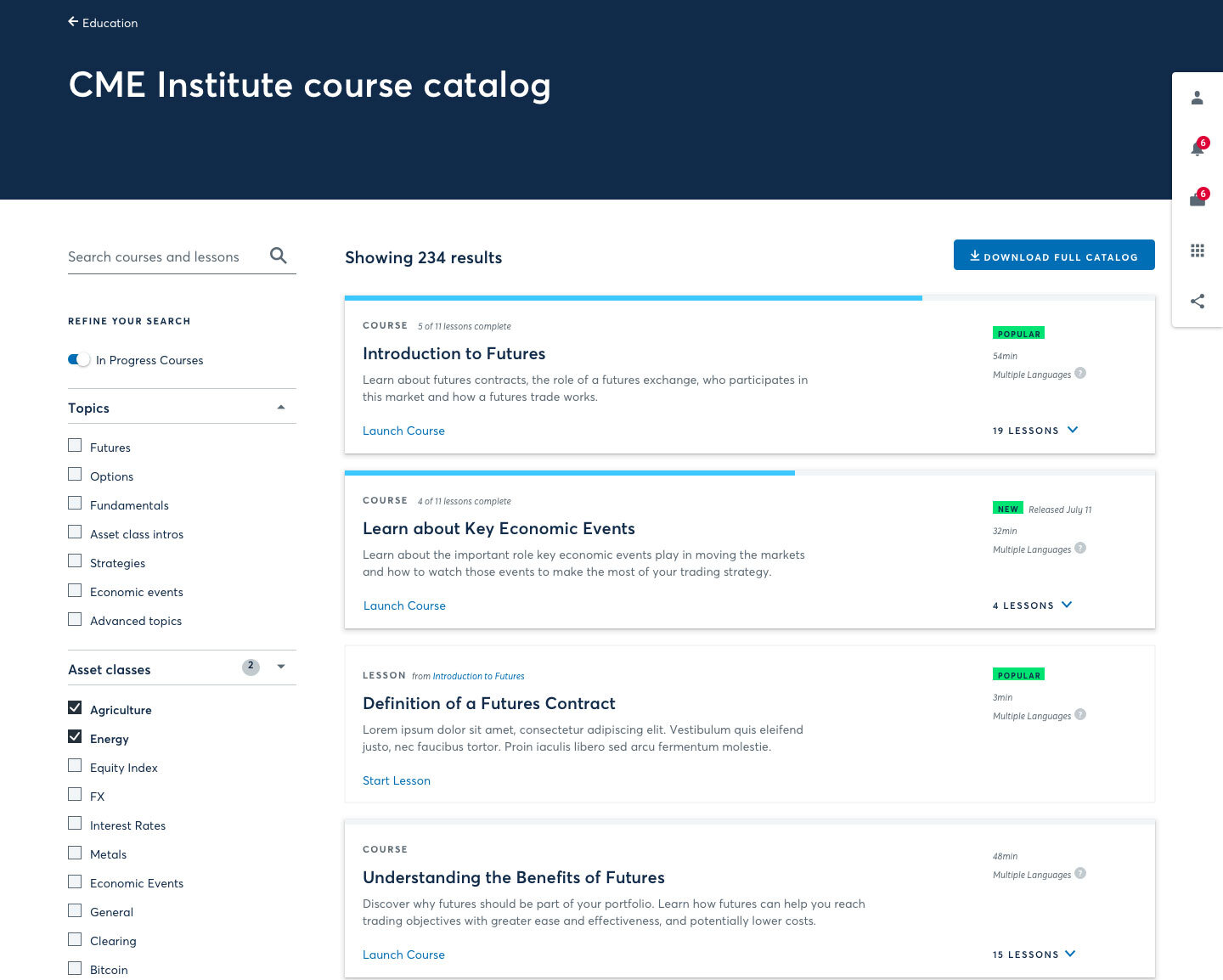Start the Definition of a Futures Contract lesson
The image size is (1223, 980).
397,780
